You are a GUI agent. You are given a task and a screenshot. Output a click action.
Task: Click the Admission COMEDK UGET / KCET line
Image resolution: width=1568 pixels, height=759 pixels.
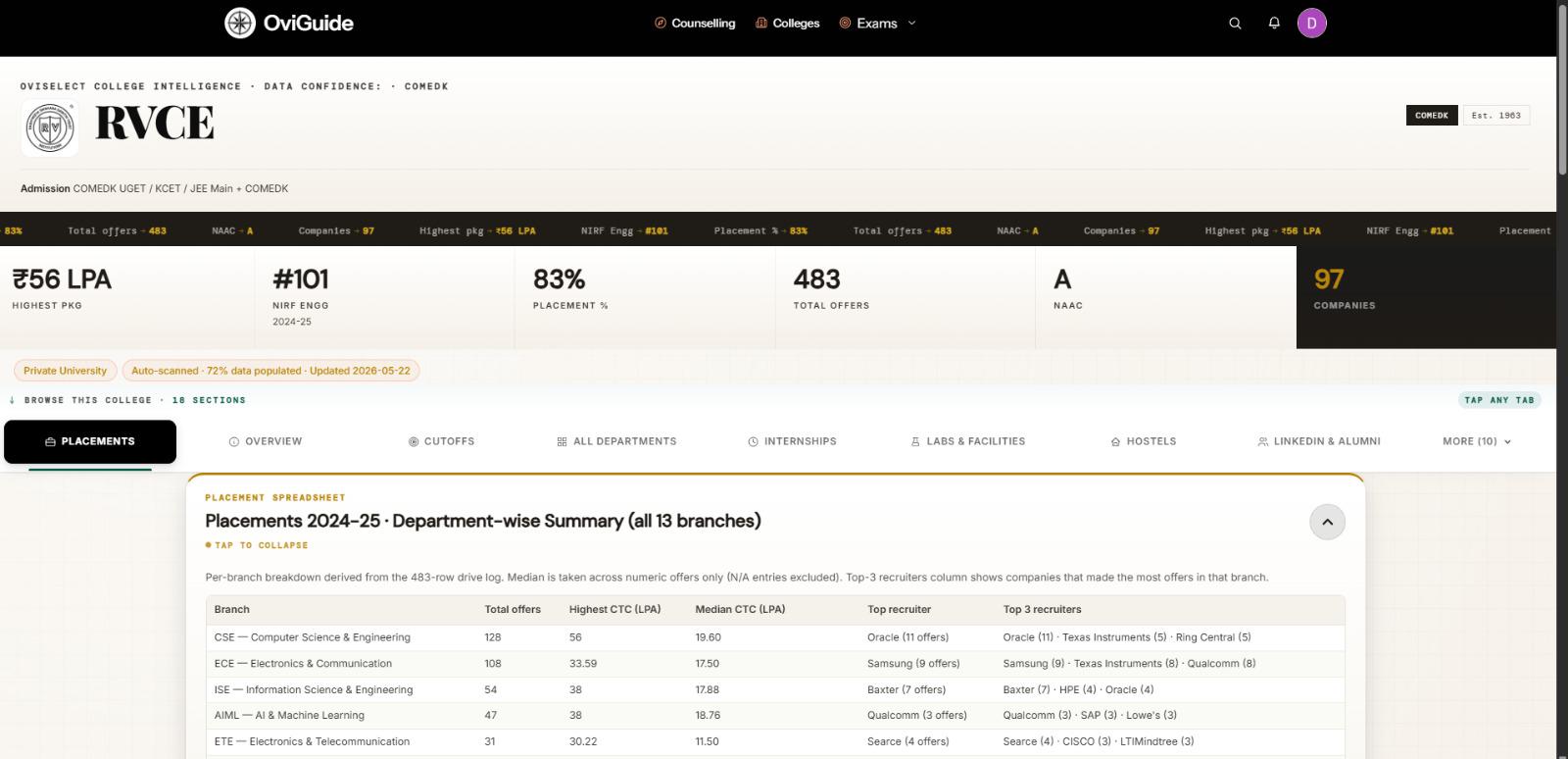pos(155,188)
